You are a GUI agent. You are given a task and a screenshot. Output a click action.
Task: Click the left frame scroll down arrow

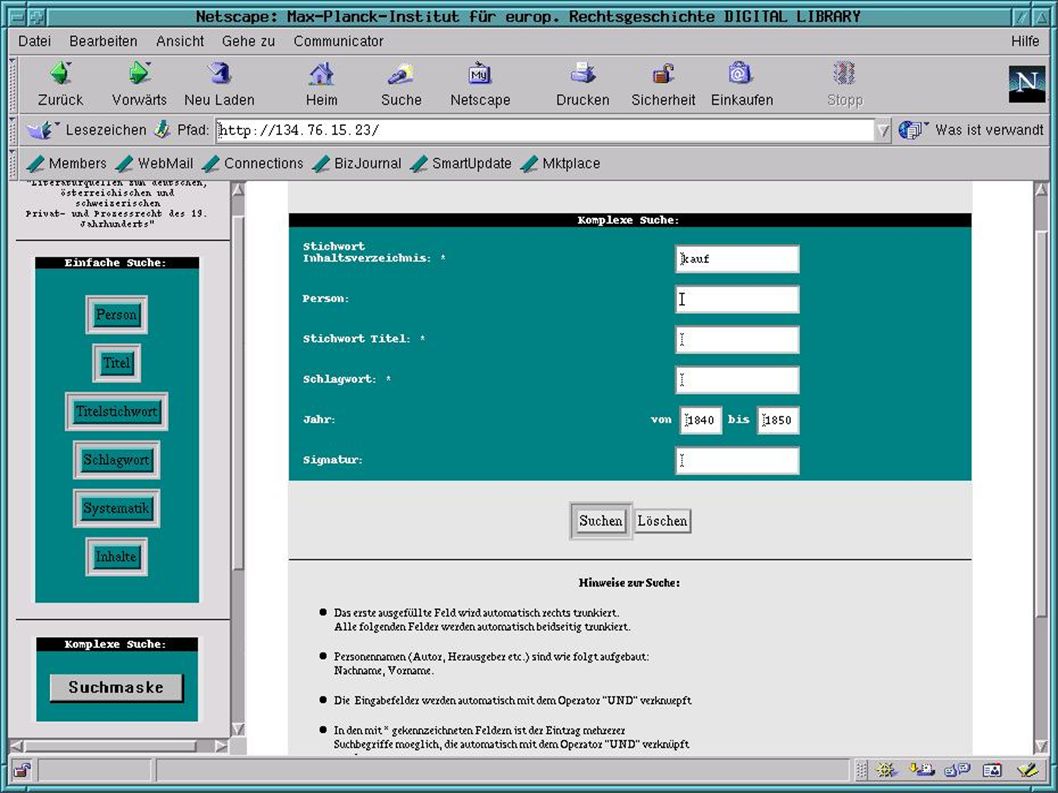pos(238,729)
